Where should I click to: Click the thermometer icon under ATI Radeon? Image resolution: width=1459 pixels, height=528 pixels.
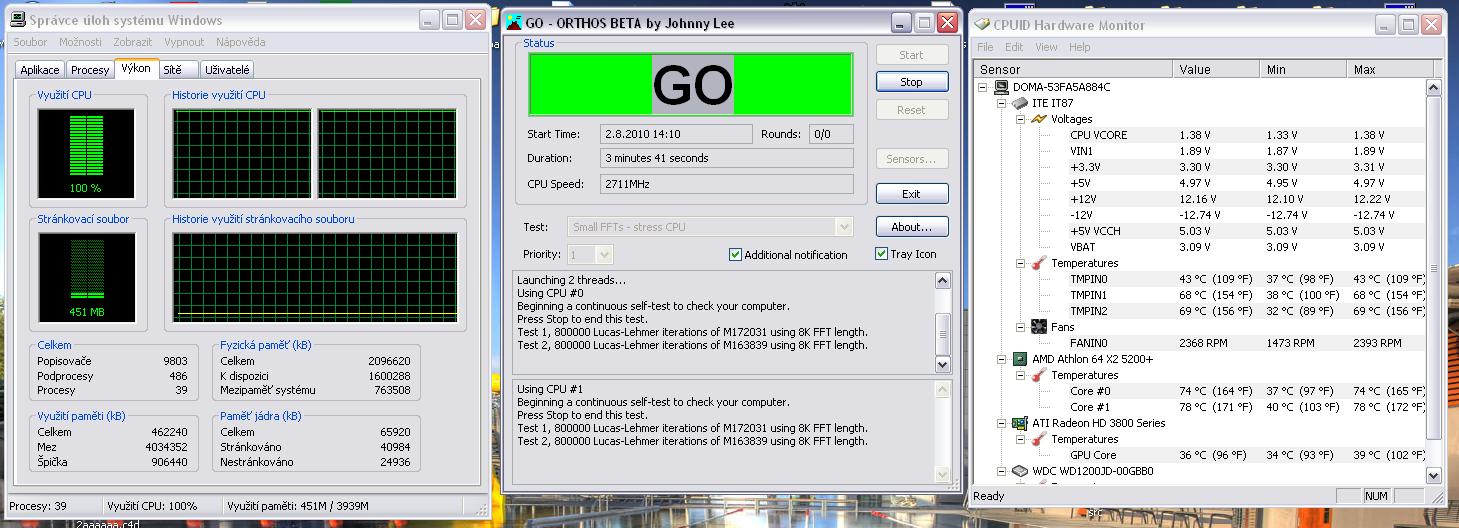(x=1038, y=439)
